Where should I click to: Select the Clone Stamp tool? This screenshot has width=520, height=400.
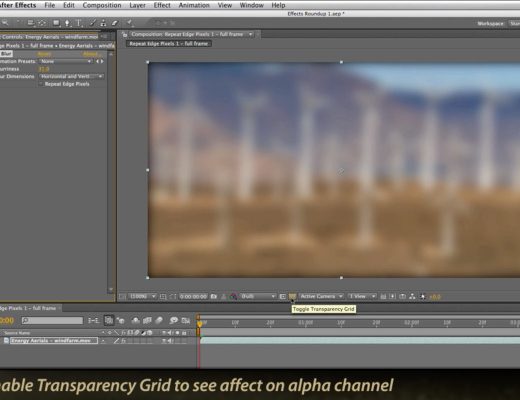point(103,23)
